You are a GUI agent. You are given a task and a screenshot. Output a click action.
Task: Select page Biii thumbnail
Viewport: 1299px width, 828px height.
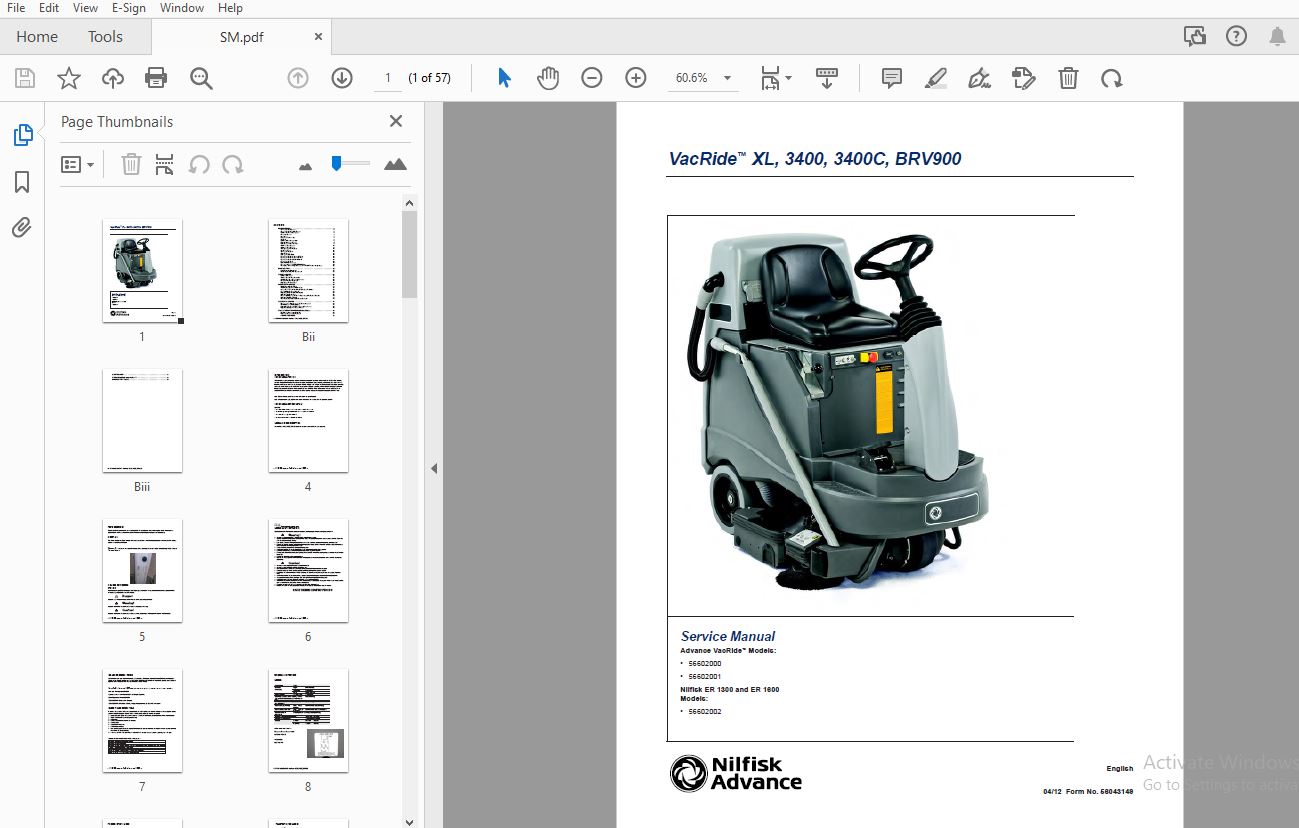tap(142, 420)
